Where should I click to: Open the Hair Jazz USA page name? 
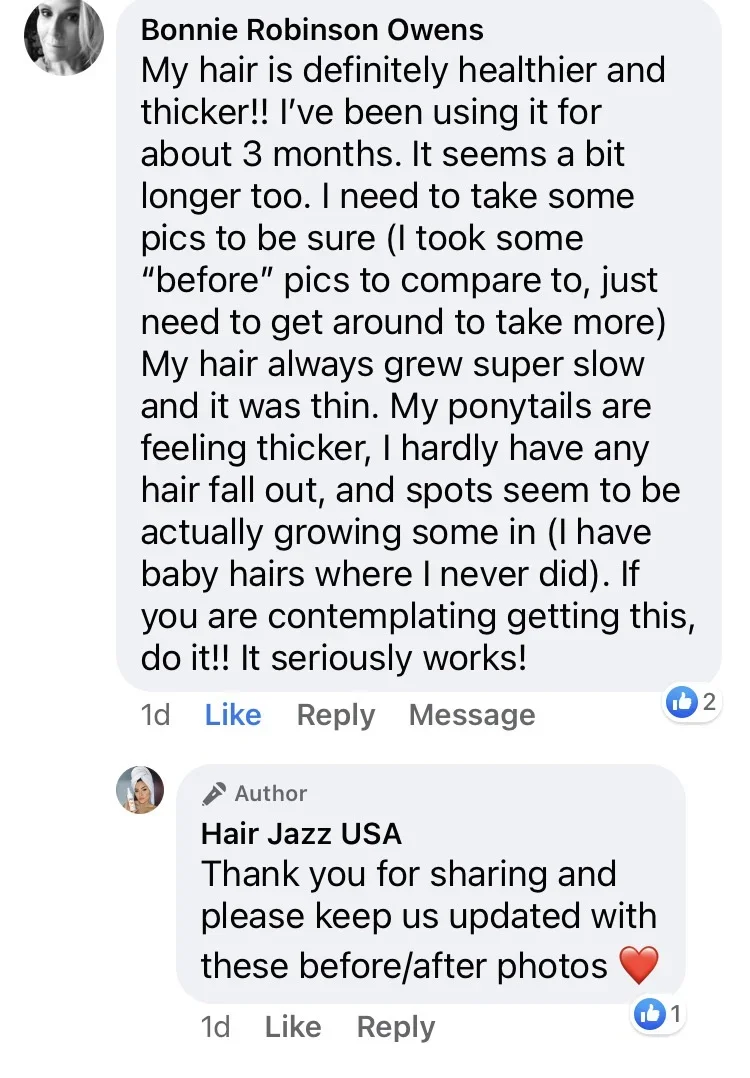(x=301, y=833)
